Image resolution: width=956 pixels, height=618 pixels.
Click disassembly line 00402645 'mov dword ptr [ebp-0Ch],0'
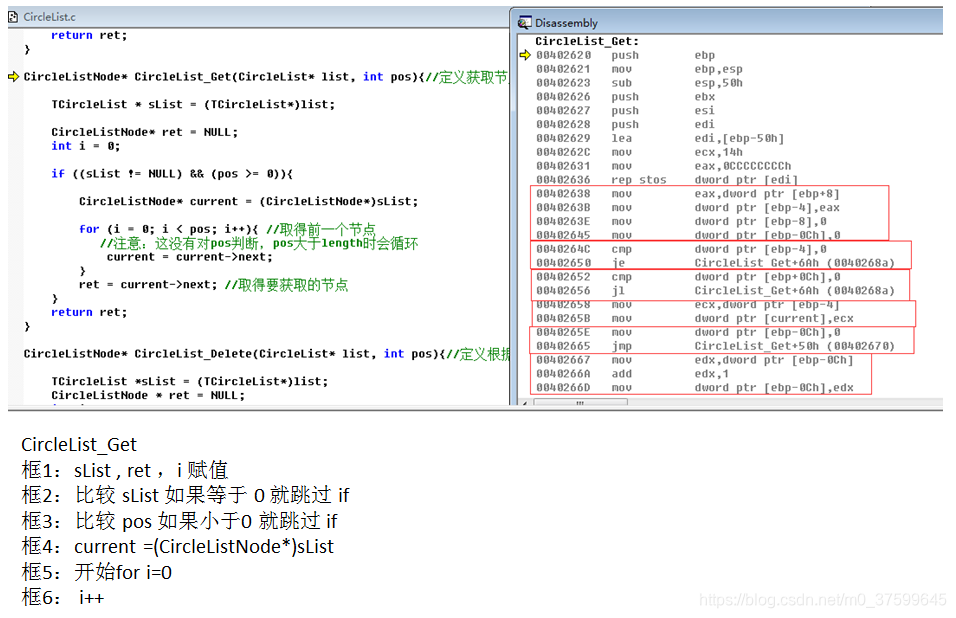pos(688,235)
